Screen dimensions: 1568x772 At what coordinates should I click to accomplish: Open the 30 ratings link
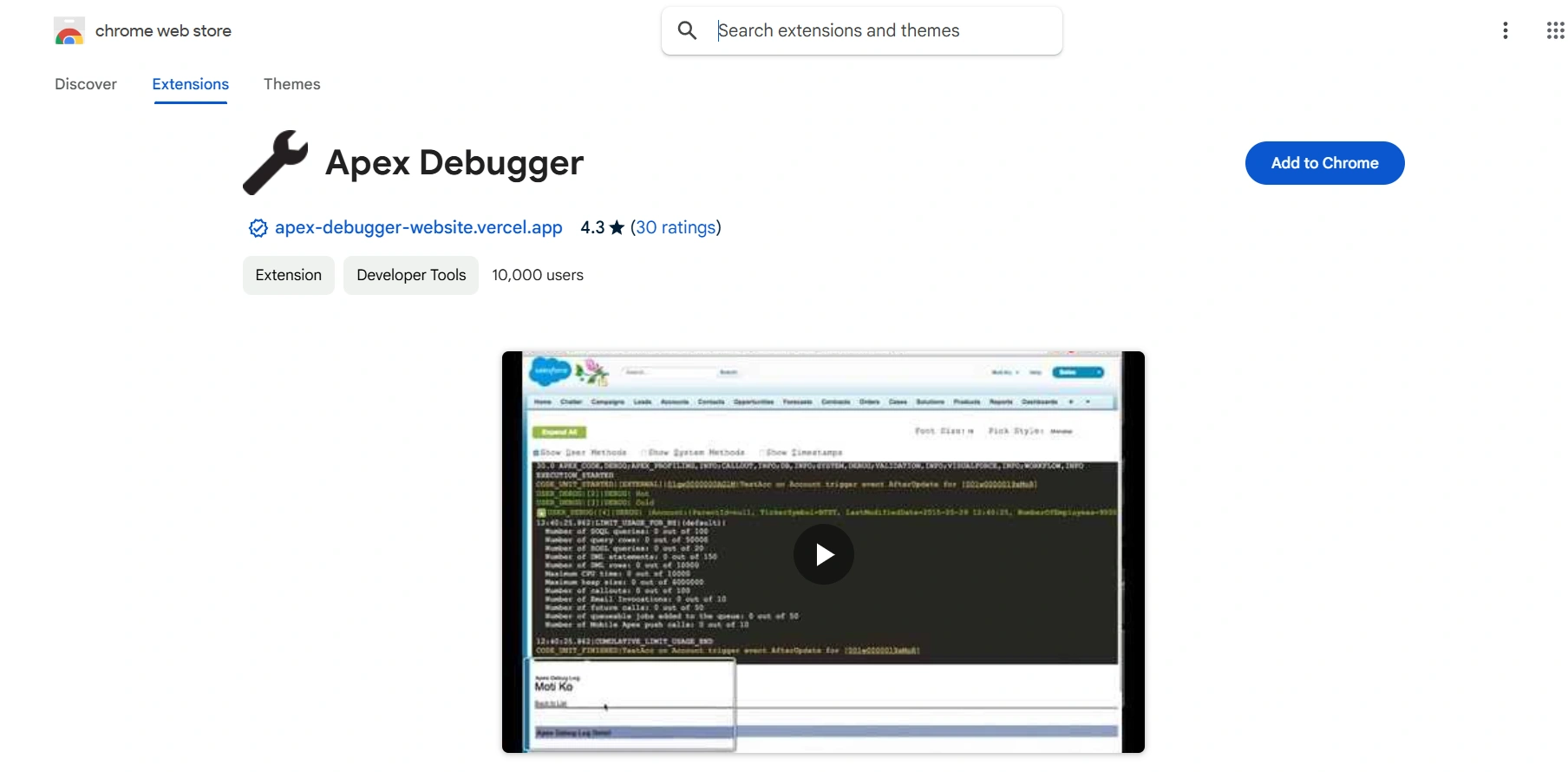click(x=676, y=227)
